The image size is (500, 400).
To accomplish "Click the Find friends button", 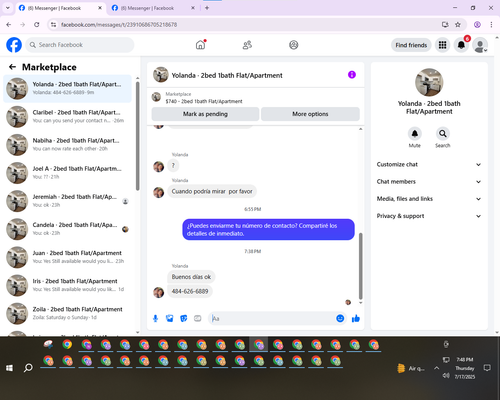I will [411, 45].
